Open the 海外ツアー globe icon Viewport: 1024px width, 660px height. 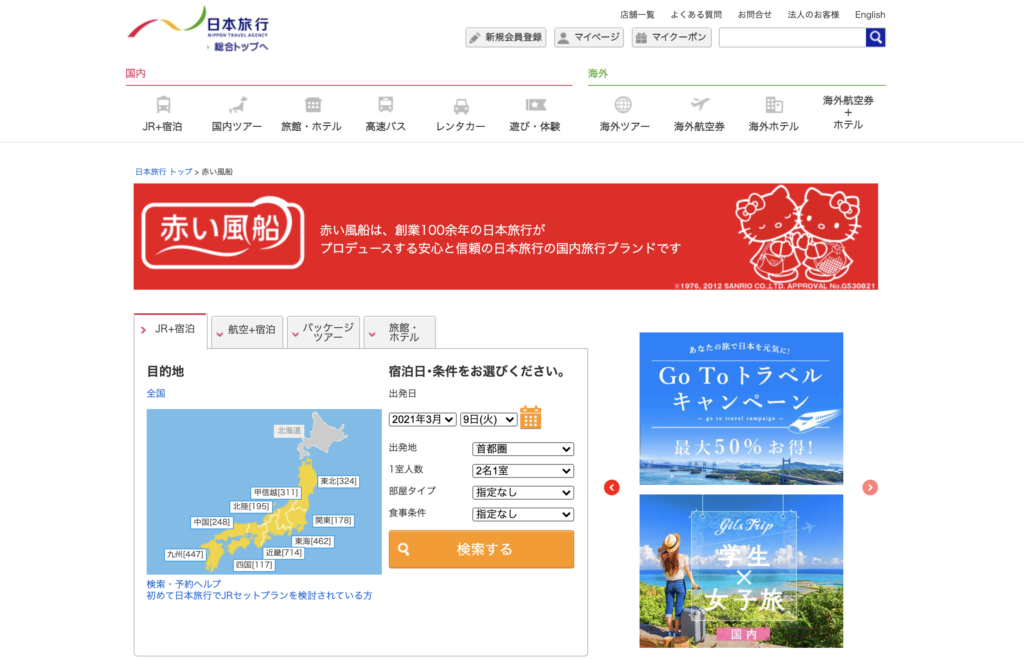(623, 104)
